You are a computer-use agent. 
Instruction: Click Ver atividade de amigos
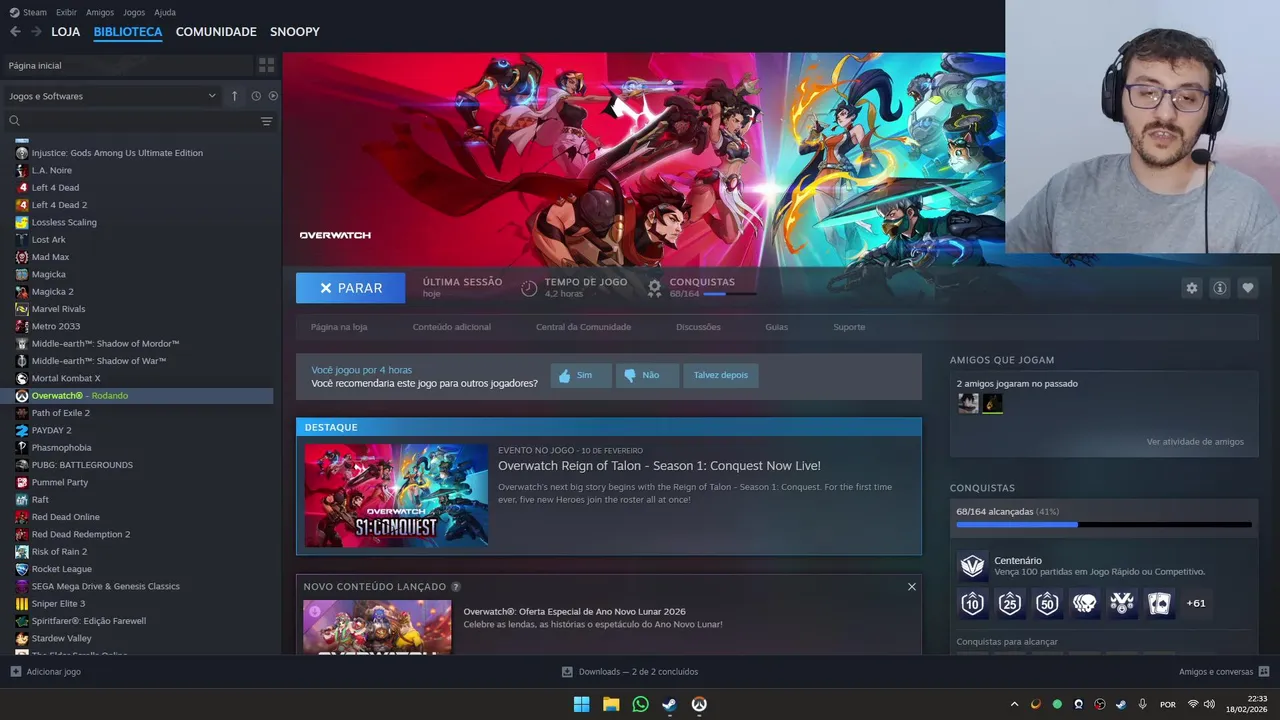point(1195,442)
